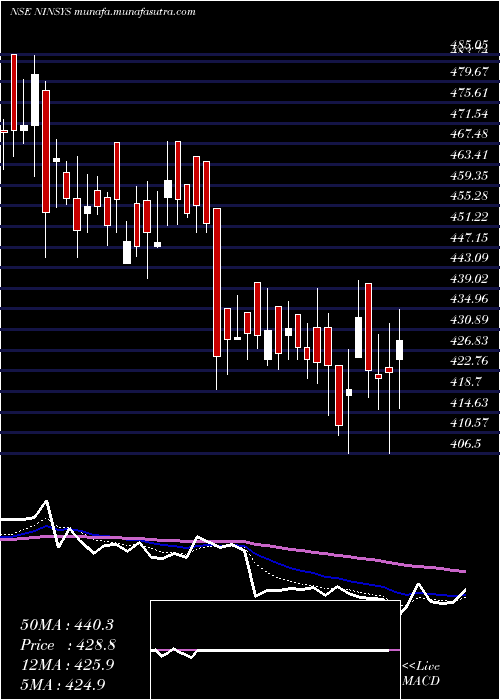Click the 463.41 price axis label
This screenshot has width=500, height=700.
[468, 154]
